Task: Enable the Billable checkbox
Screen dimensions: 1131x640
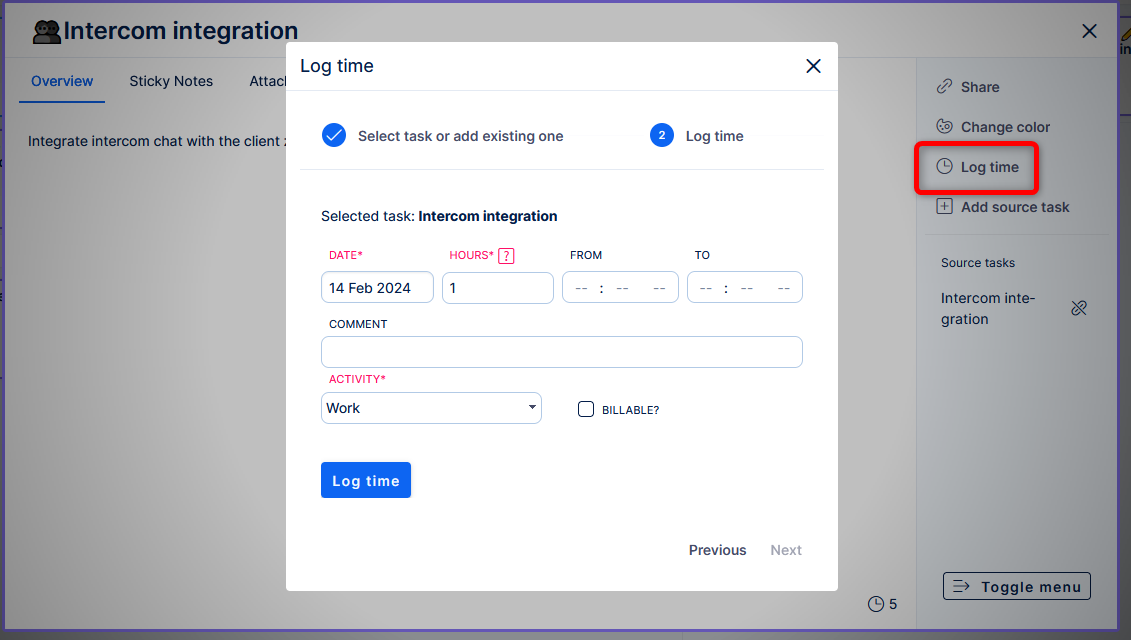Action: (586, 409)
